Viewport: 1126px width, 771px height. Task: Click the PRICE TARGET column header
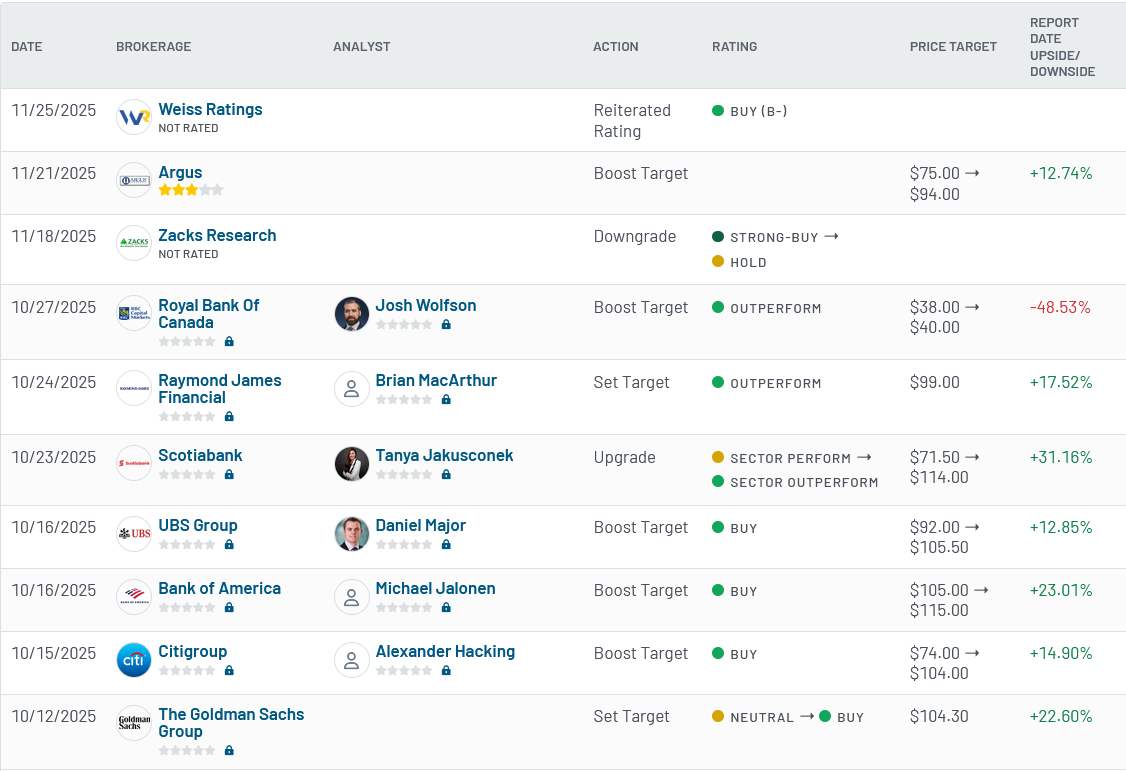click(x=953, y=47)
